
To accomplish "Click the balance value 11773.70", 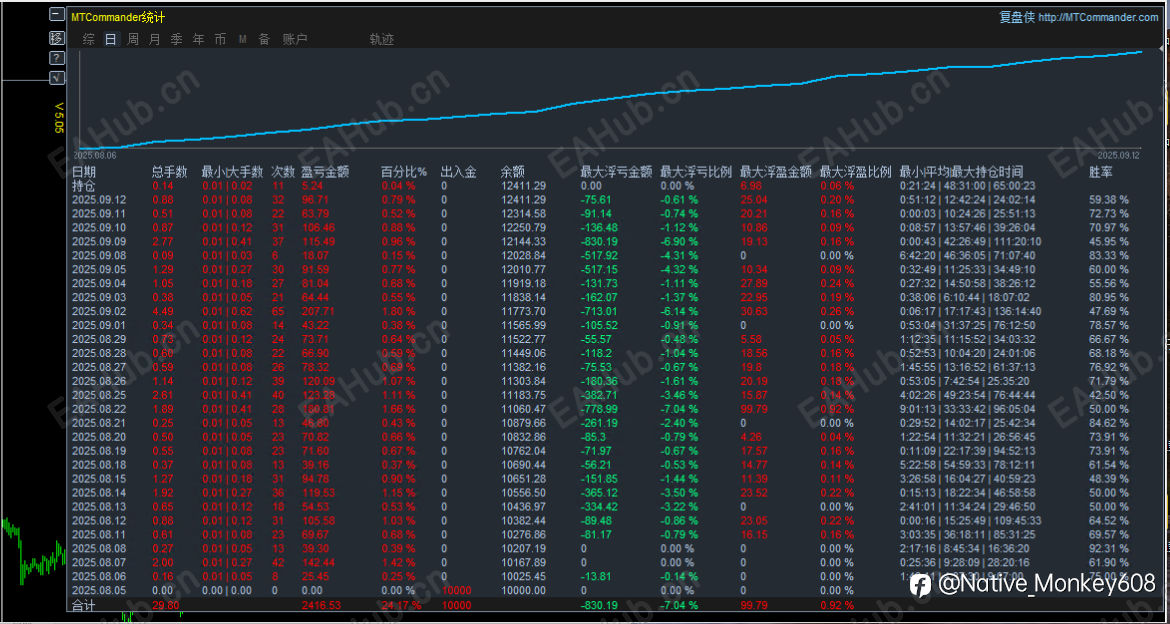I will pyautogui.click(x=523, y=311).
